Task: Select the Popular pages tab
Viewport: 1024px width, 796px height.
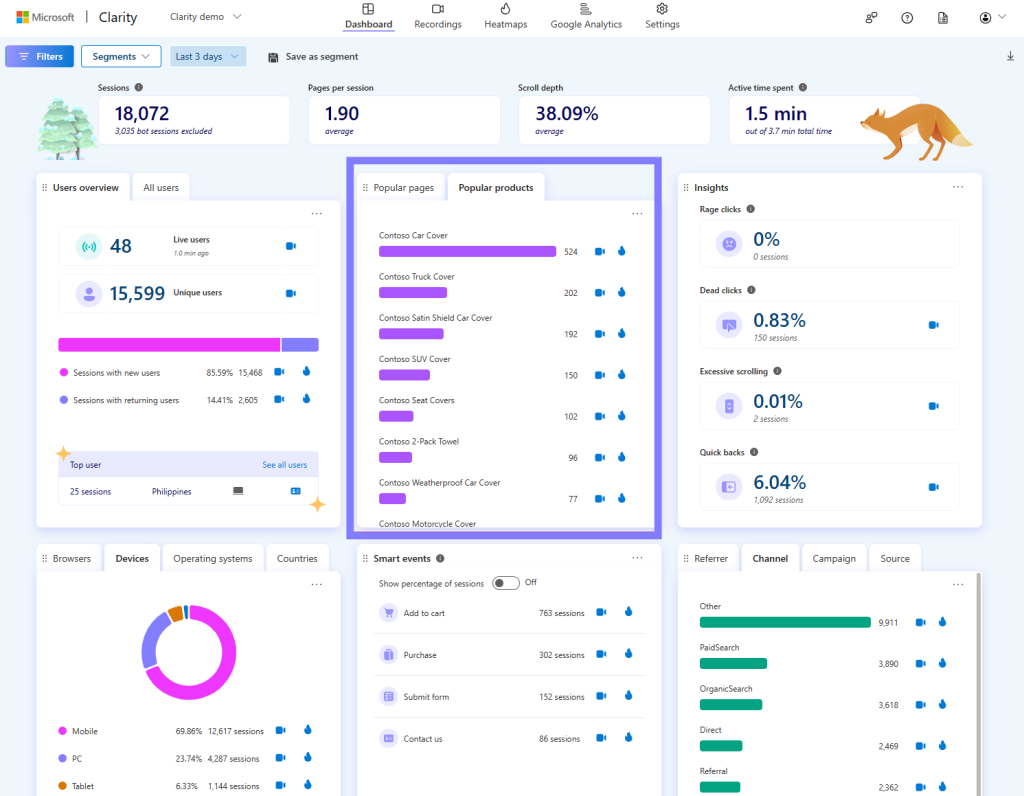Action: [403, 188]
